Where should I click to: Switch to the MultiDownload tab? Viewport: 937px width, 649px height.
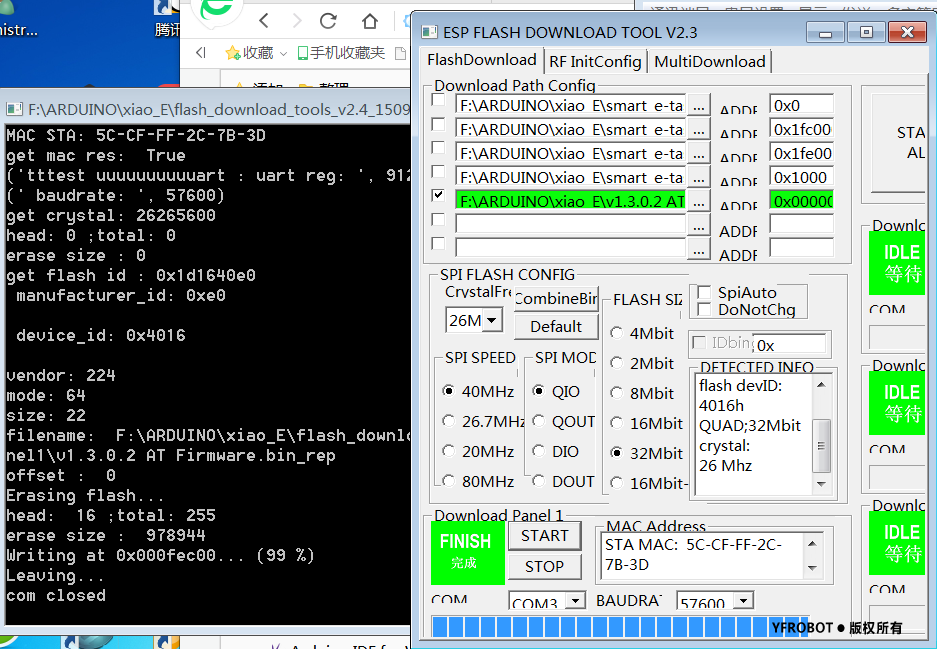tap(709, 61)
